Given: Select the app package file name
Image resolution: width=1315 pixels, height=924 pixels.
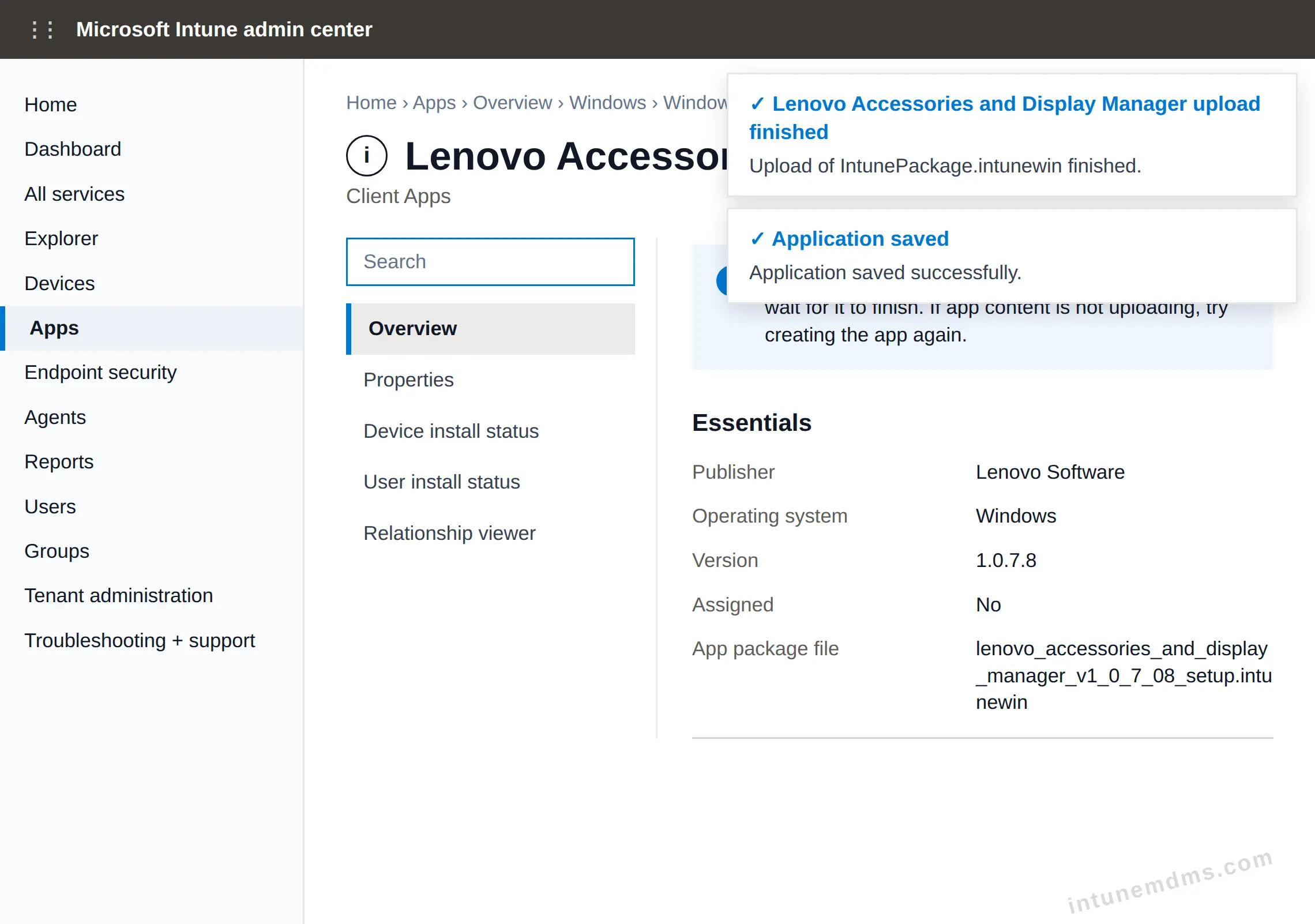Looking at the screenshot, I should pyautogui.click(x=1124, y=675).
